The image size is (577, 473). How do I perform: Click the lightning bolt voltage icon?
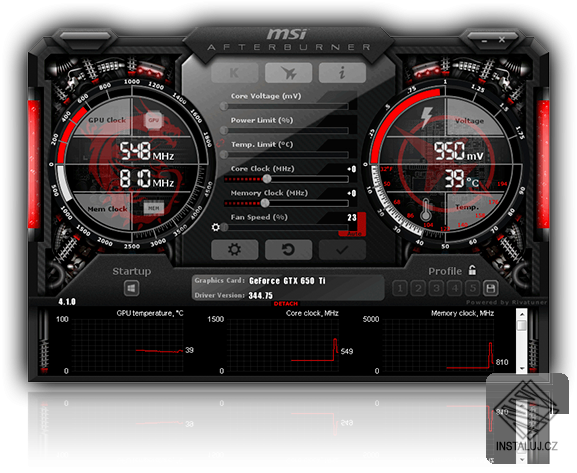pyautogui.click(x=426, y=117)
